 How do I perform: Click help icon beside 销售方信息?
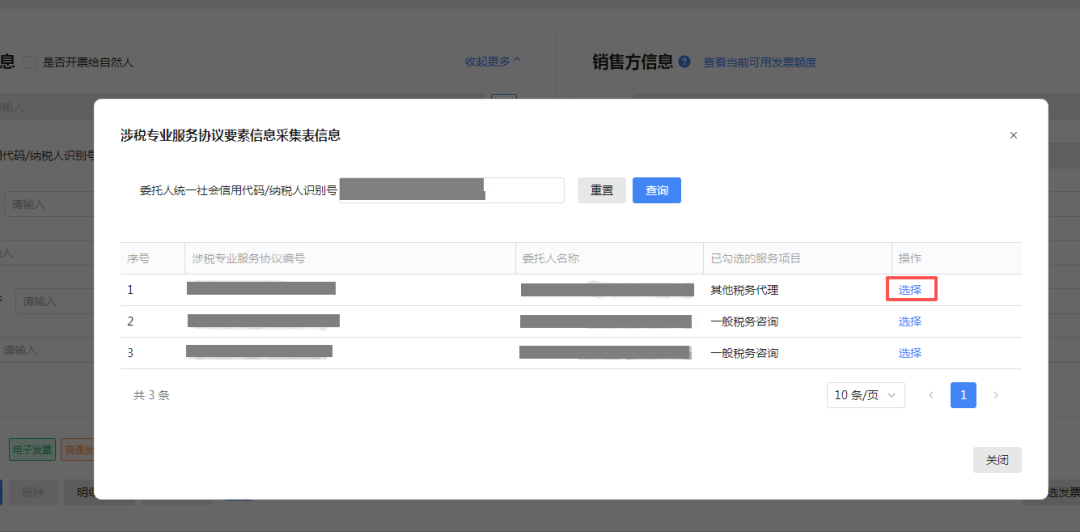(684, 62)
